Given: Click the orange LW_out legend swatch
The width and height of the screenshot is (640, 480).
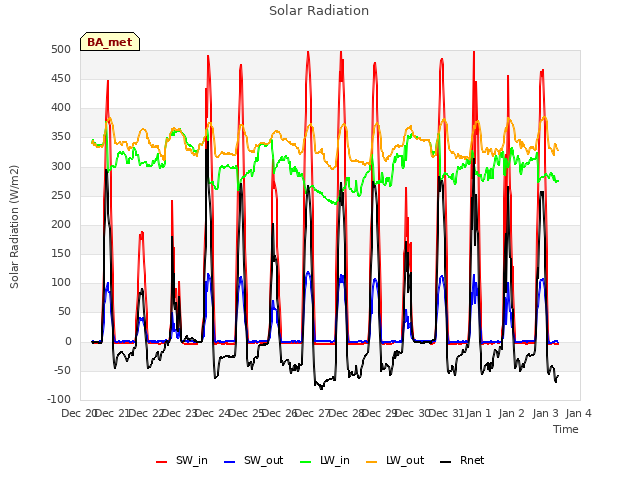Looking at the screenshot, I should click(x=372, y=462).
